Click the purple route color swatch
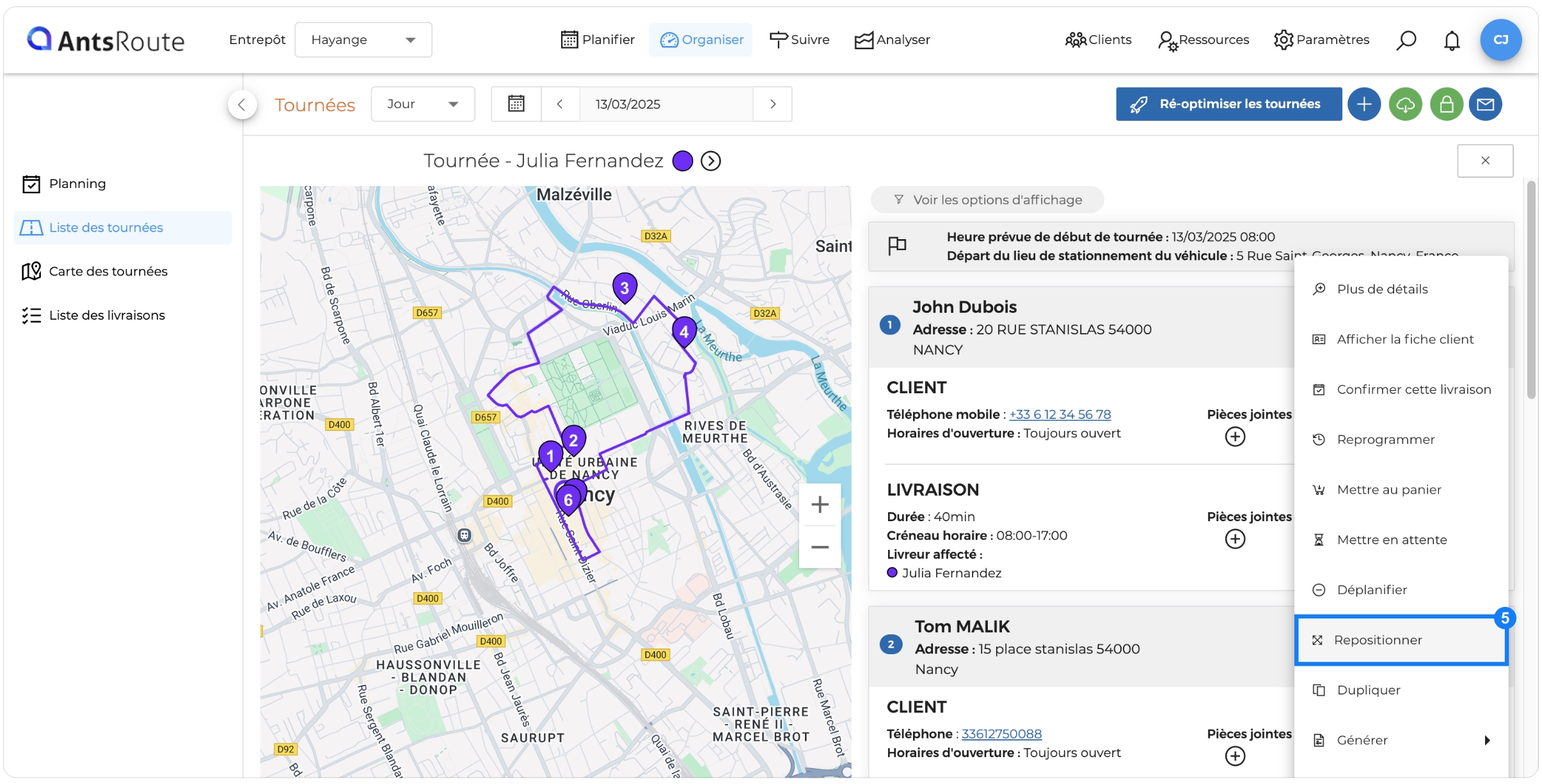This screenshot has width=1542, height=784. 683,161
